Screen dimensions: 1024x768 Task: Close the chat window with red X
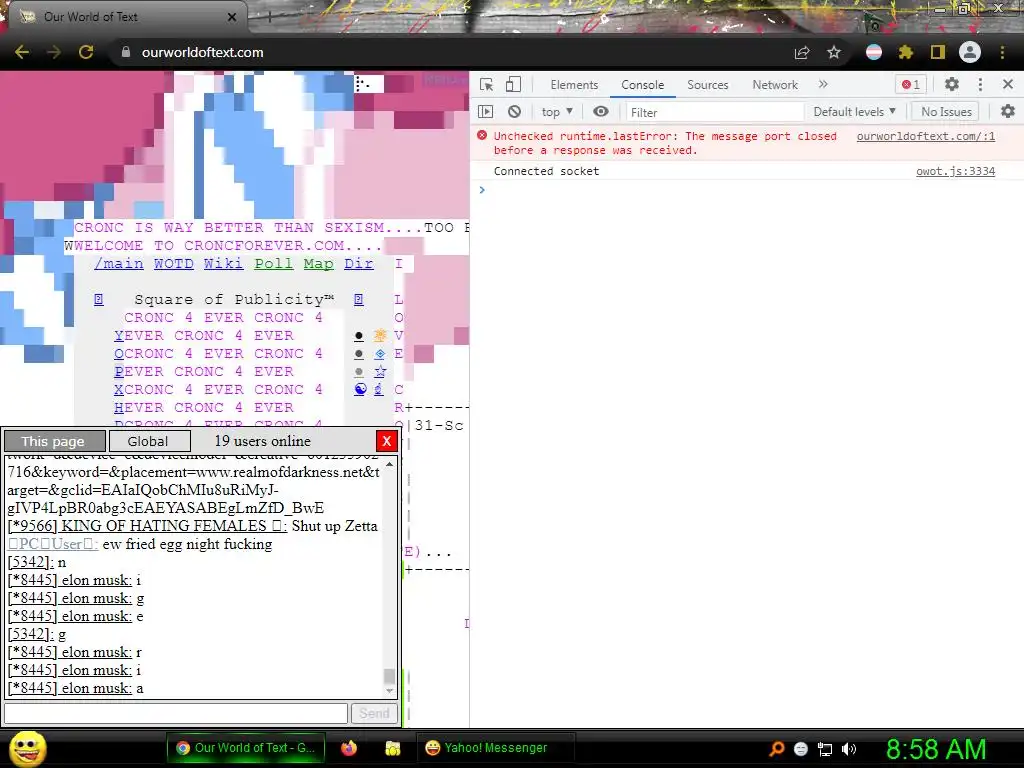[387, 441]
